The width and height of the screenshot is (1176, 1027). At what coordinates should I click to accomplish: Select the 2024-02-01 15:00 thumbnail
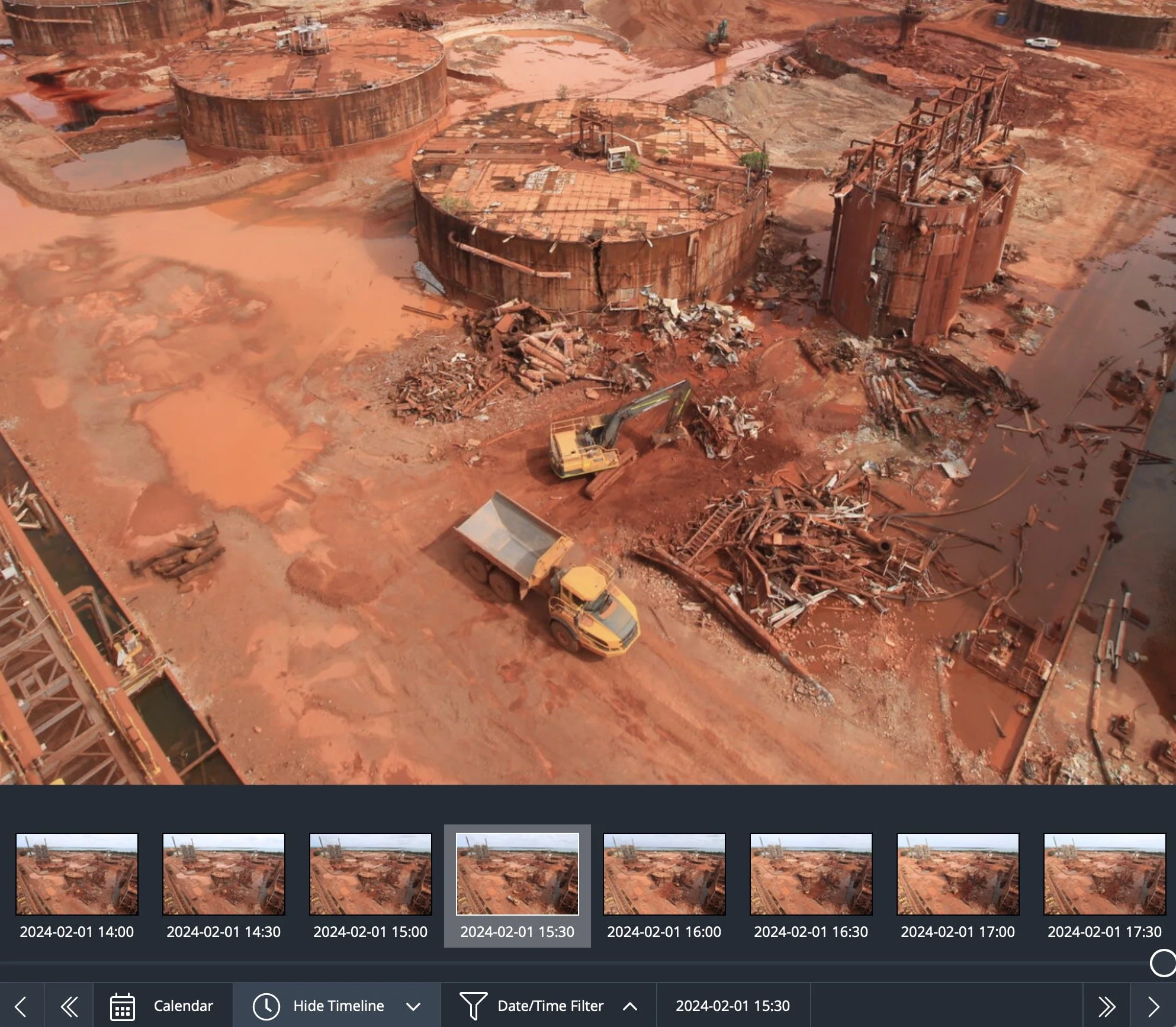(x=371, y=874)
